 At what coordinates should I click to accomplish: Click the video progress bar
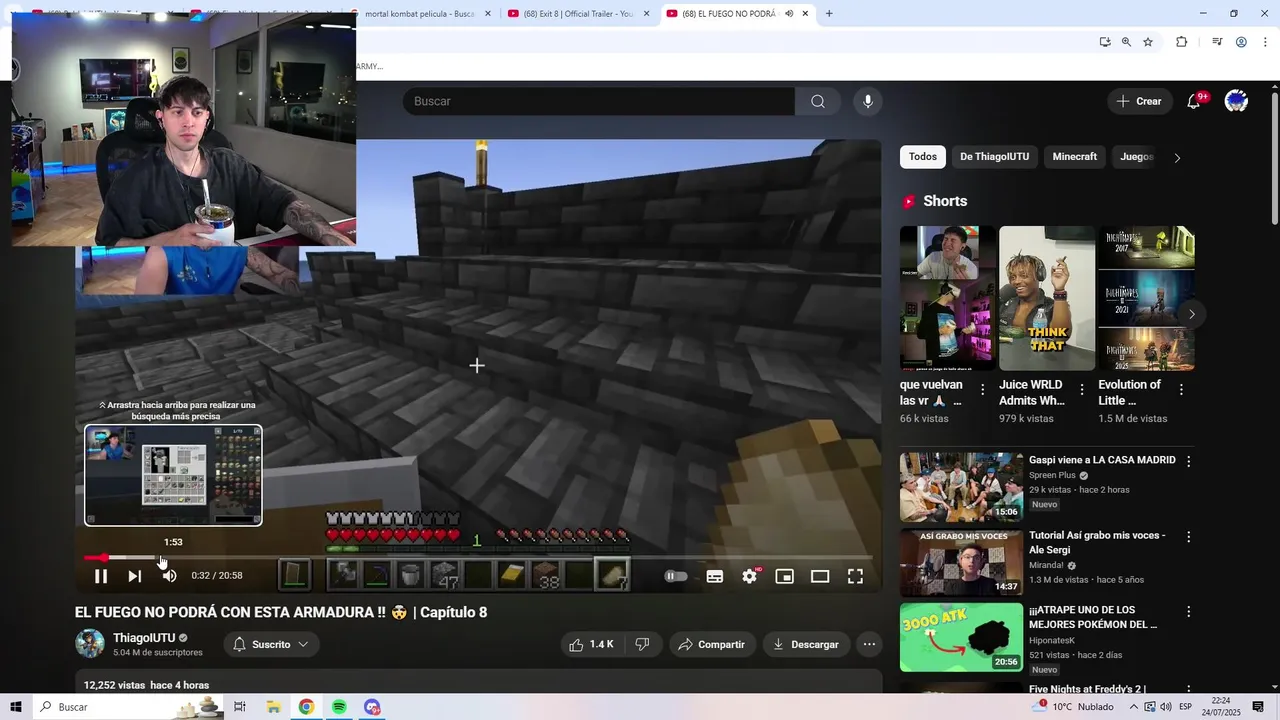pos(478,557)
